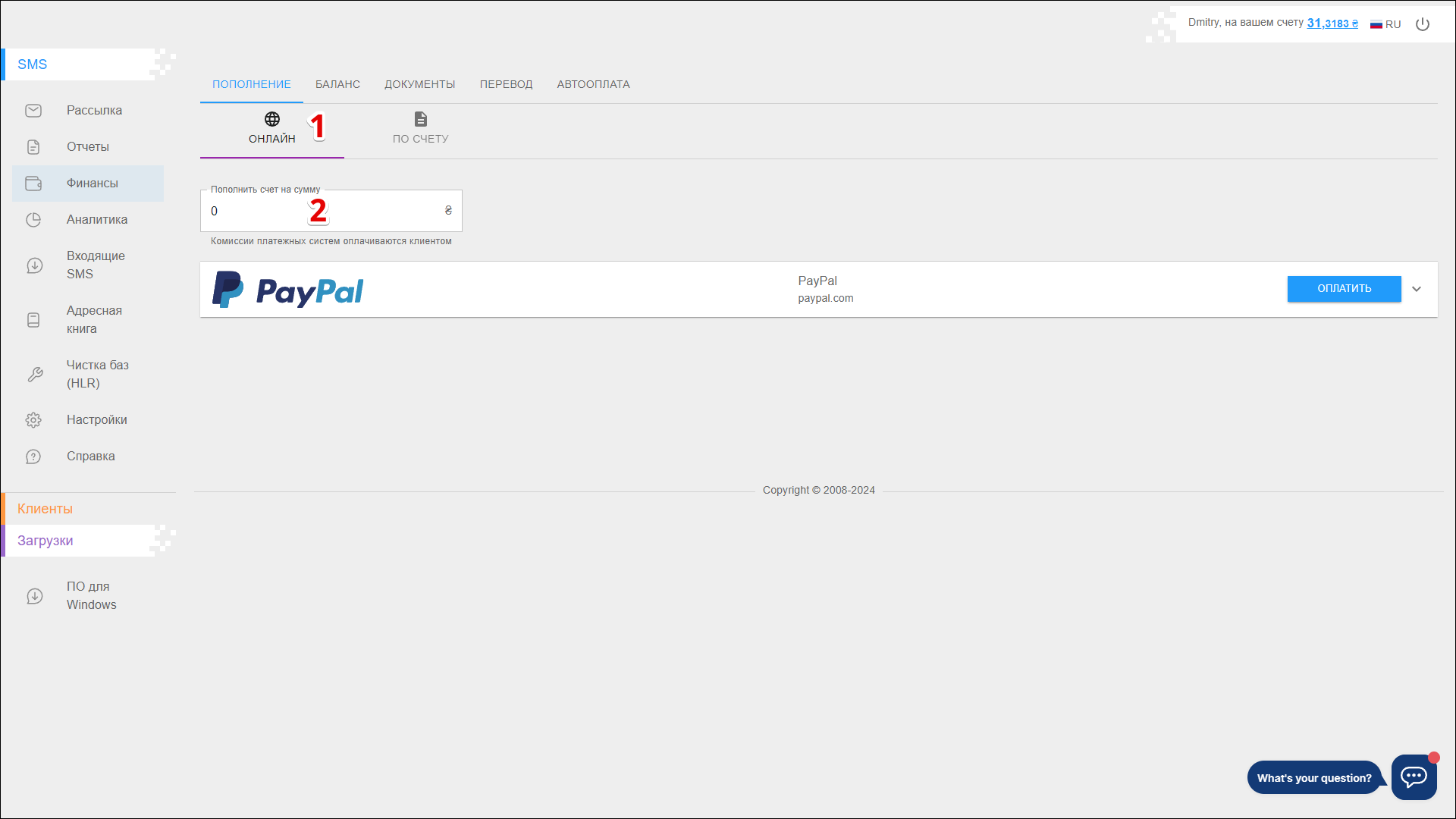Open the chat bubble support widget

click(x=1414, y=777)
